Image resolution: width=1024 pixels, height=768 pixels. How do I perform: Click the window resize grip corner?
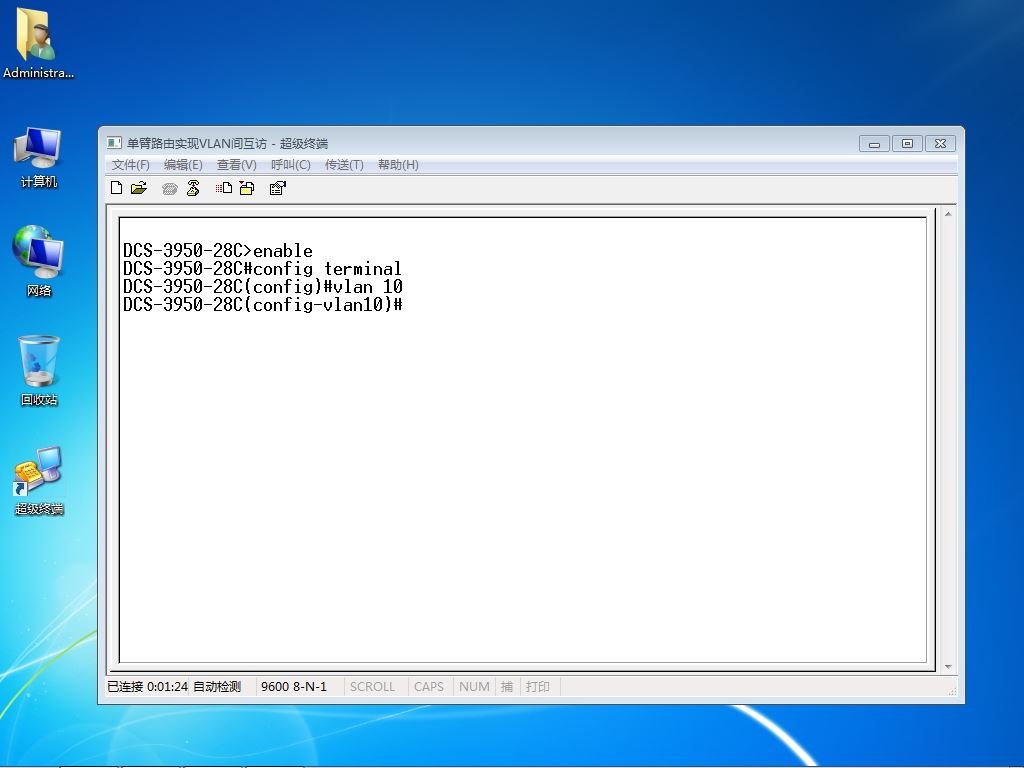pyautogui.click(x=953, y=690)
